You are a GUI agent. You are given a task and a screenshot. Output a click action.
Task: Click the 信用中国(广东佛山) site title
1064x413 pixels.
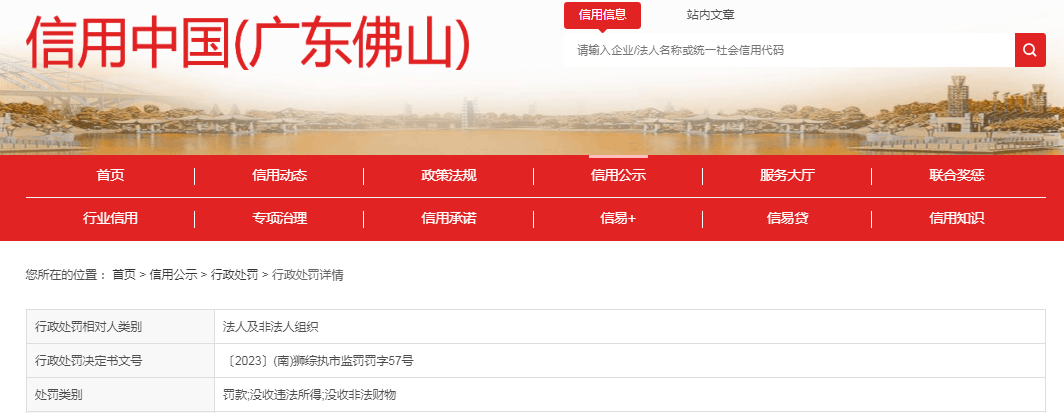tap(248, 42)
